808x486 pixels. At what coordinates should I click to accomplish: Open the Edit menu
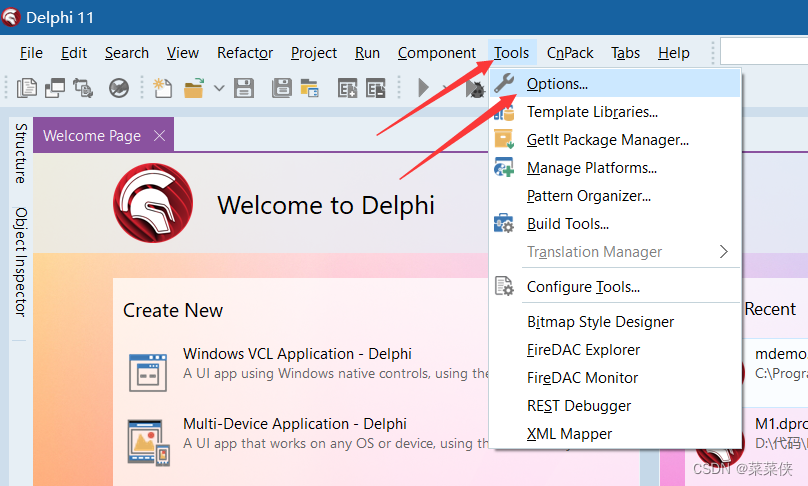pos(74,53)
